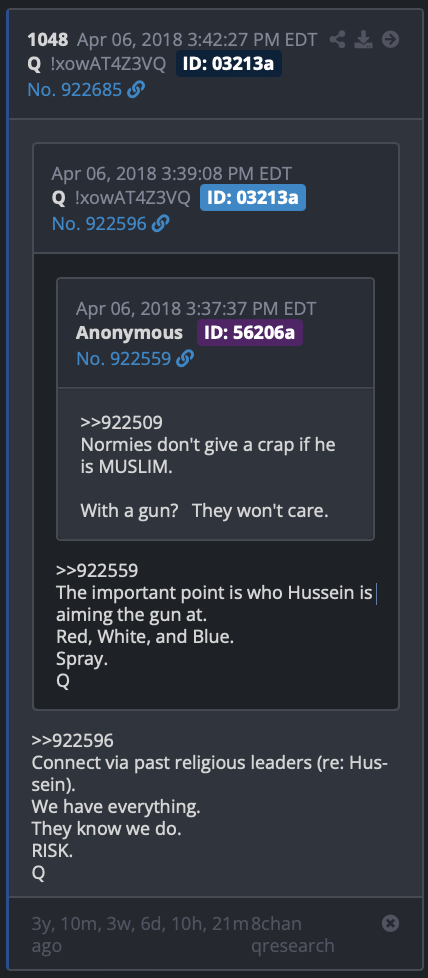This screenshot has width=428, height=978.
Task: Open post No. 922596 link
Action: click(x=99, y=223)
